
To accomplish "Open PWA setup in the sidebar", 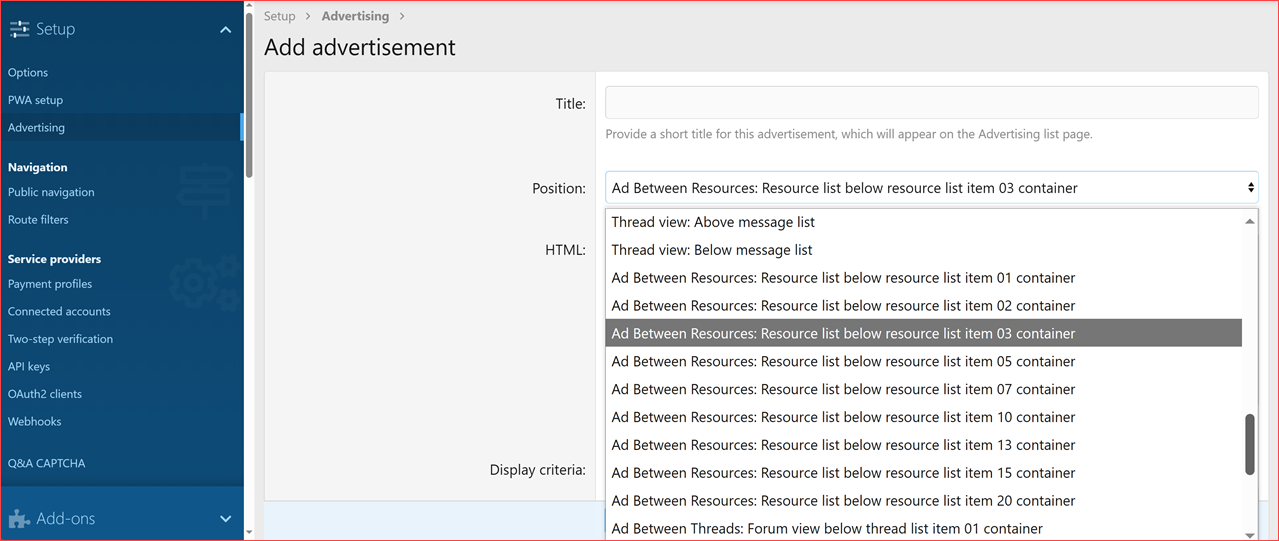I will tap(35, 100).
